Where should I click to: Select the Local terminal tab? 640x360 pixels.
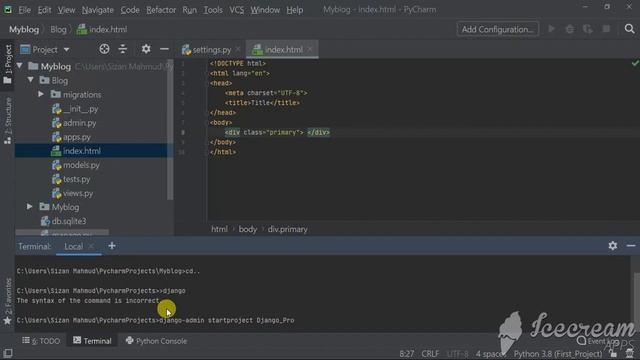tap(73, 246)
